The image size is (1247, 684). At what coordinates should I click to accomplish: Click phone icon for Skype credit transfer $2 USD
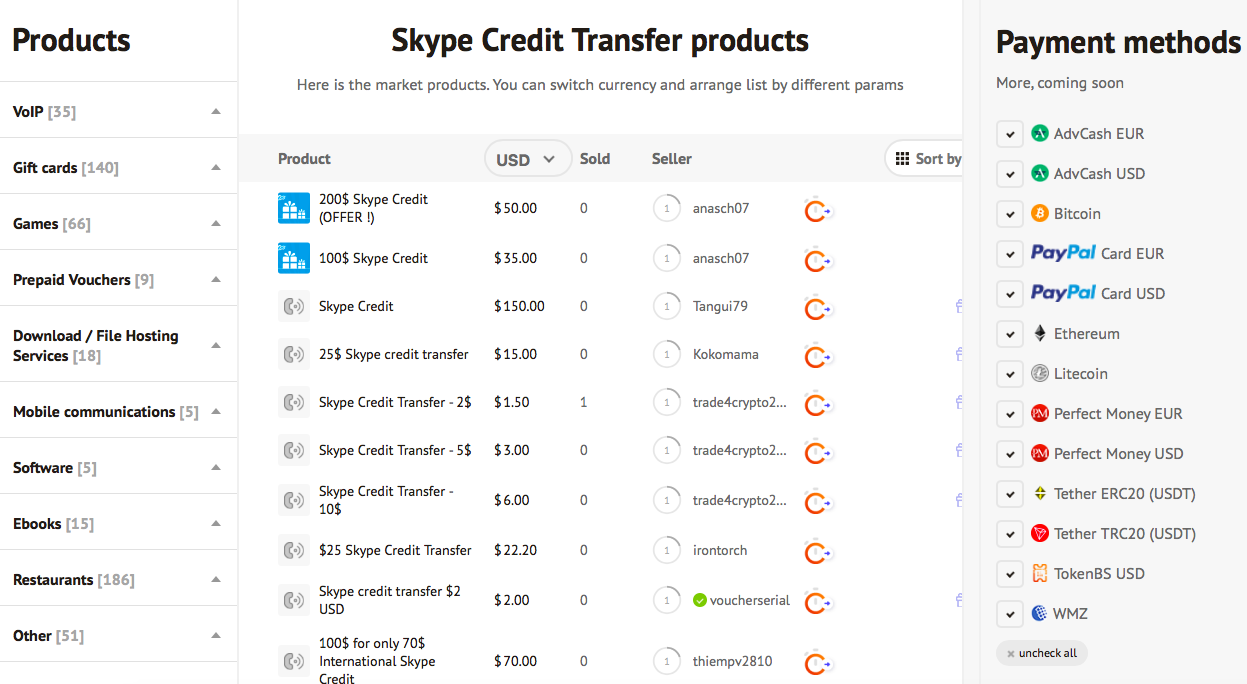pyautogui.click(x=294, y=600)
